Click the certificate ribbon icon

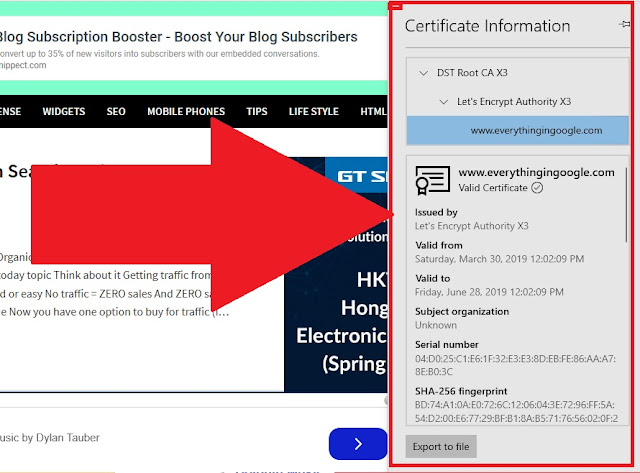pos(432,180)
